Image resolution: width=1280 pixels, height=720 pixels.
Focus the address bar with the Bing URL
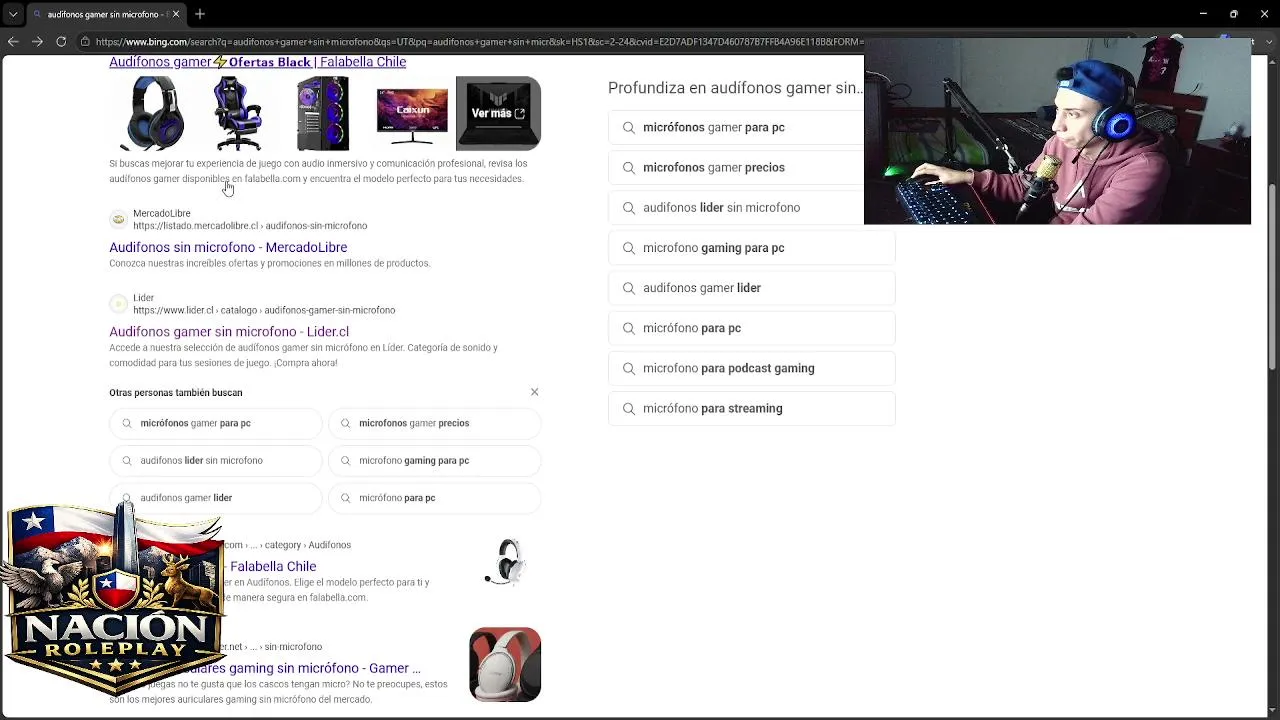[x=478, y=42]
